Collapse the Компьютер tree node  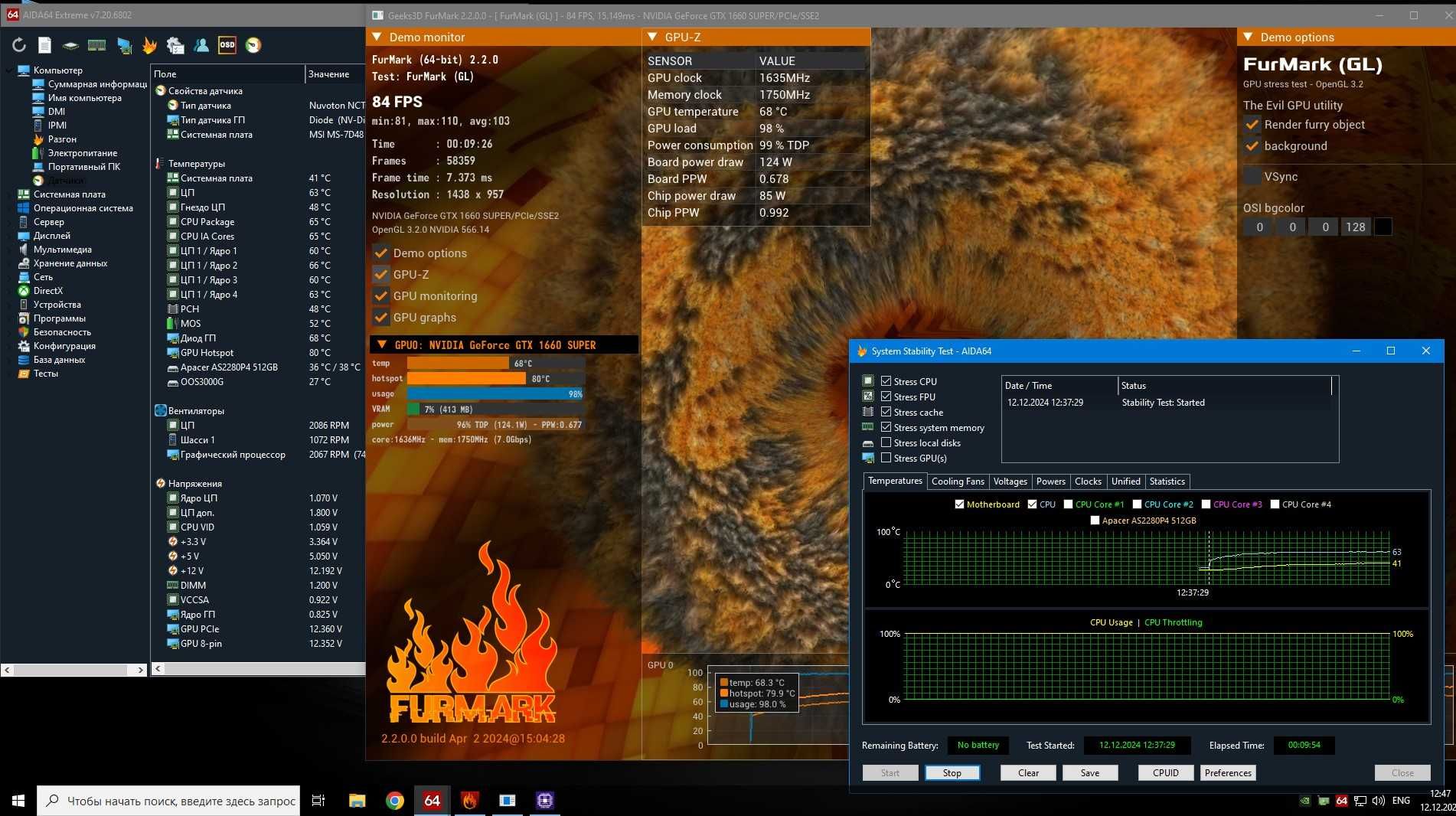point(10,70)
